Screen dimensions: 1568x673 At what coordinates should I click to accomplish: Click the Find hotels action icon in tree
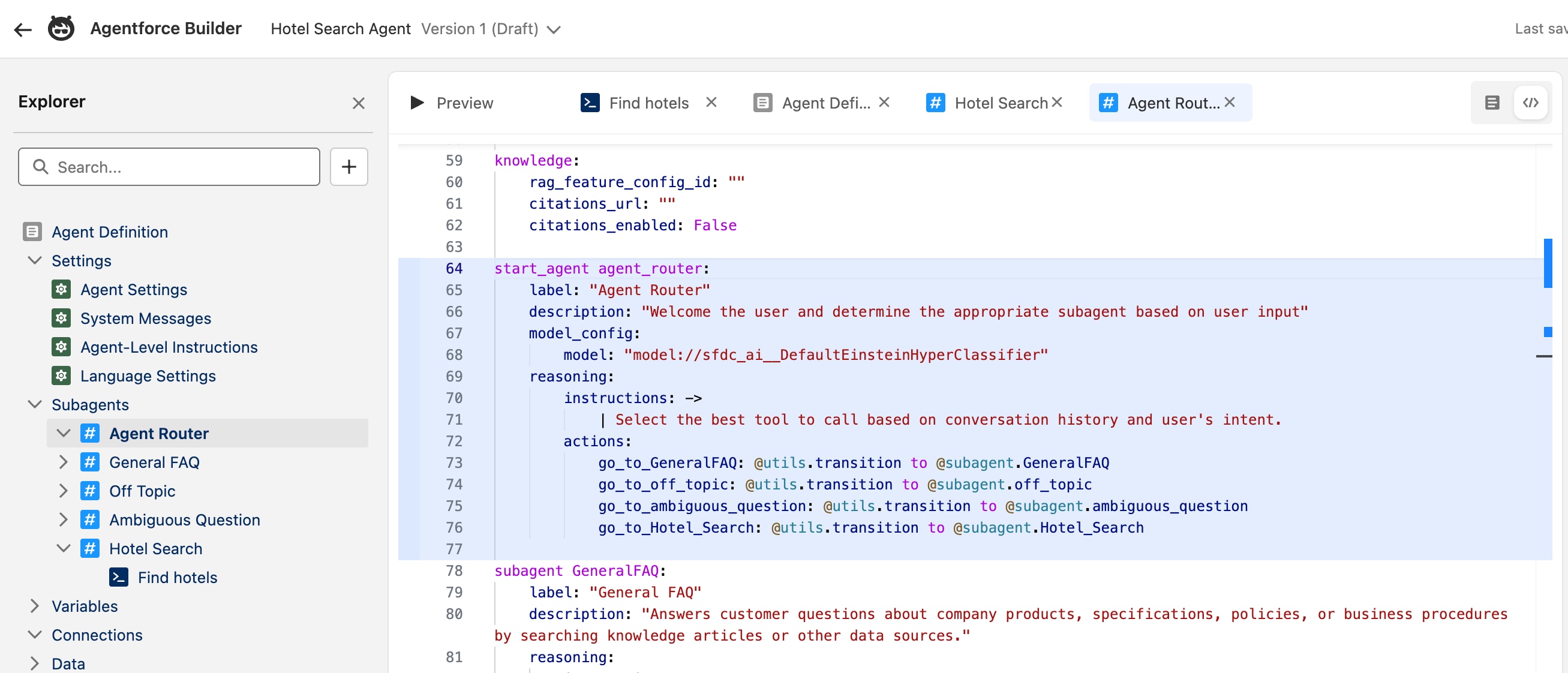[x=119, y=577]
